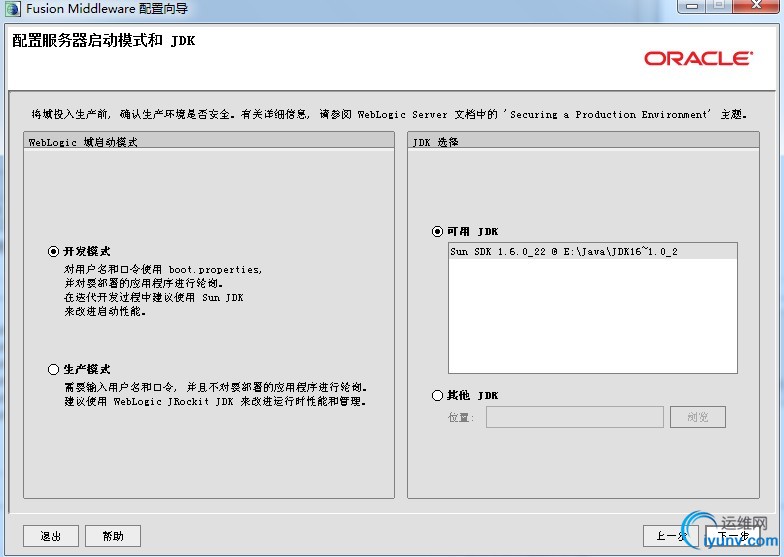Click the Oracle logo
The height and width of the screenshot is (557, 784).
(698, 58)
